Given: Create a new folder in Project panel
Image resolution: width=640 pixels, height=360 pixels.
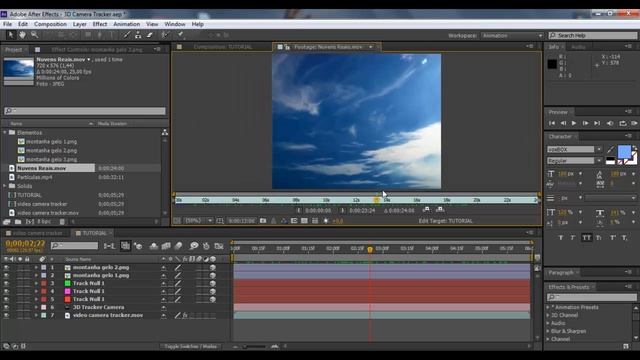Looking at the screenshot, I should pos(18,222).
